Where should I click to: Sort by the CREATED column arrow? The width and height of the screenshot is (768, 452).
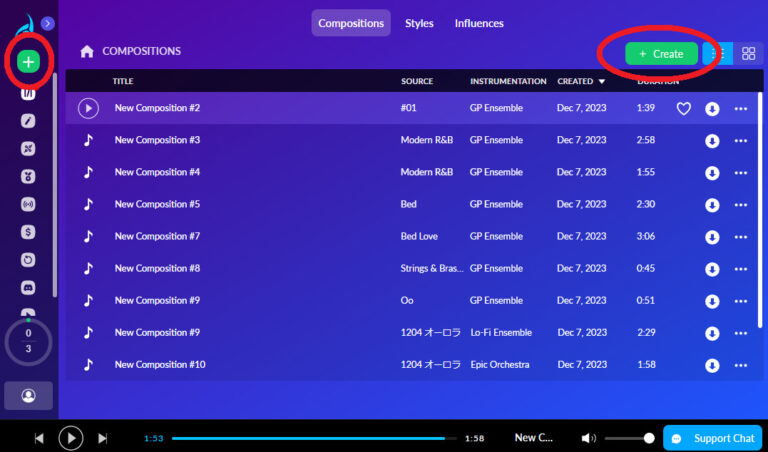coord(602,82)
